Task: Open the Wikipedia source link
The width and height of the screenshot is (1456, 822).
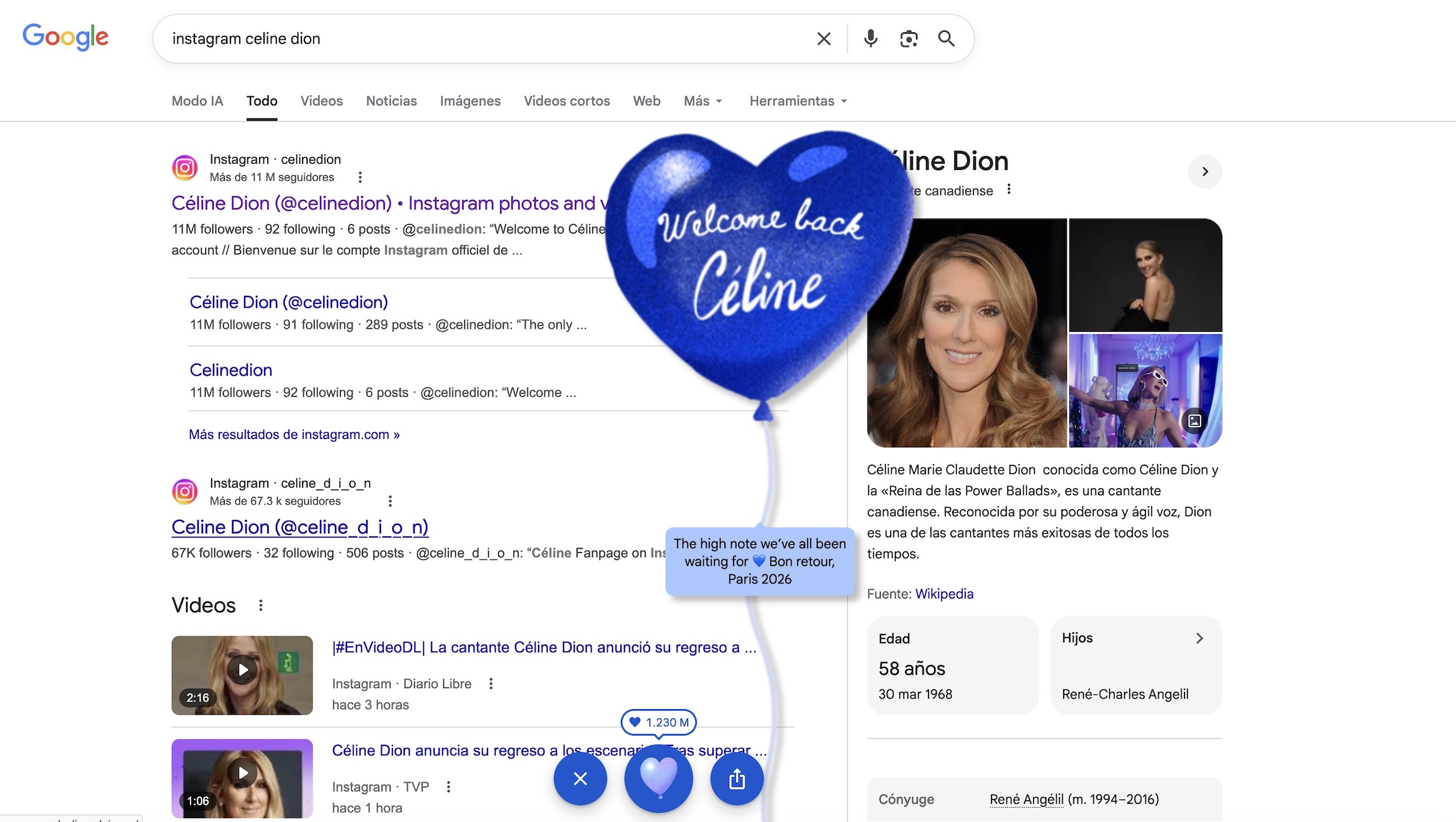Action: coord(944,594)
